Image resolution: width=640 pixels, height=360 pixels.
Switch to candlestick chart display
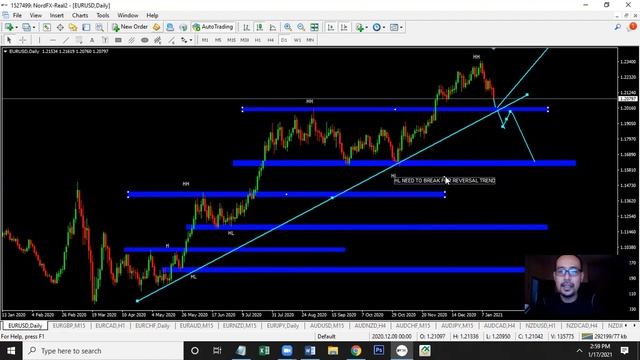tap(259, 27)
